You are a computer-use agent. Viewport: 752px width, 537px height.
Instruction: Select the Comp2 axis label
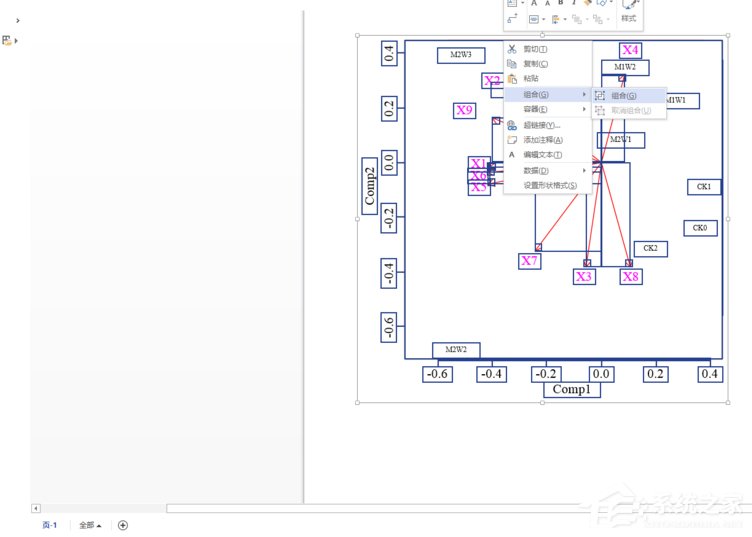pos(369,186)
